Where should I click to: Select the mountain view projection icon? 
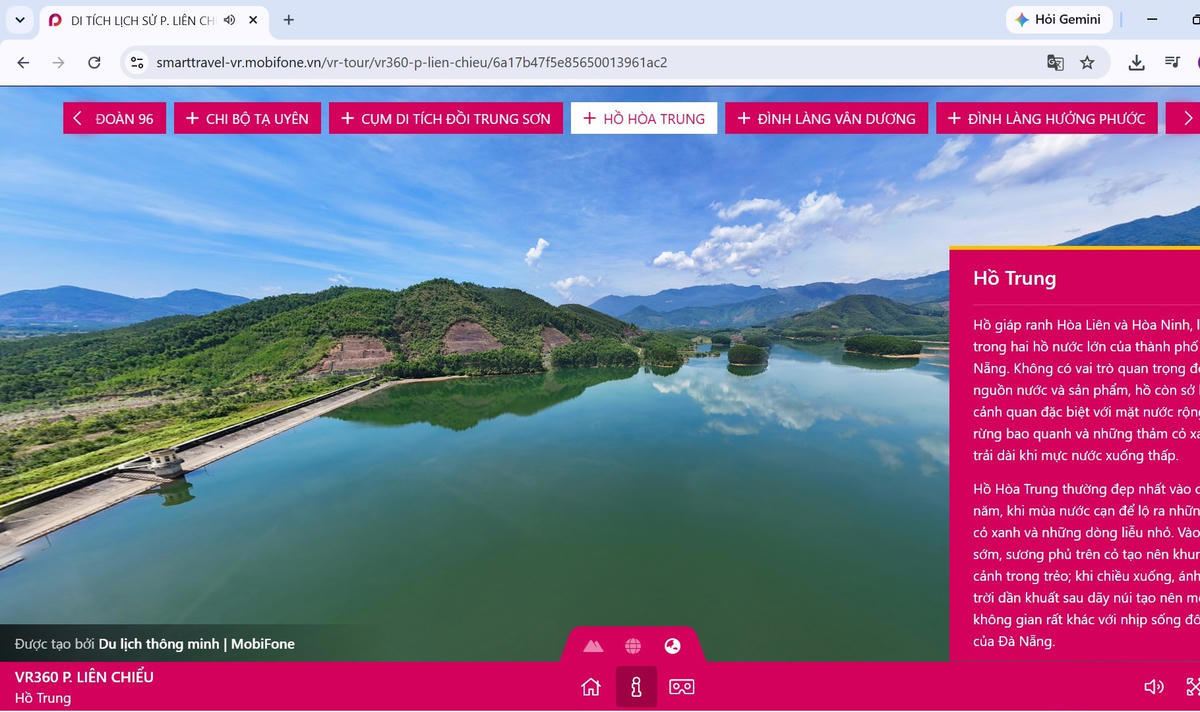click(x=593, y=646)
